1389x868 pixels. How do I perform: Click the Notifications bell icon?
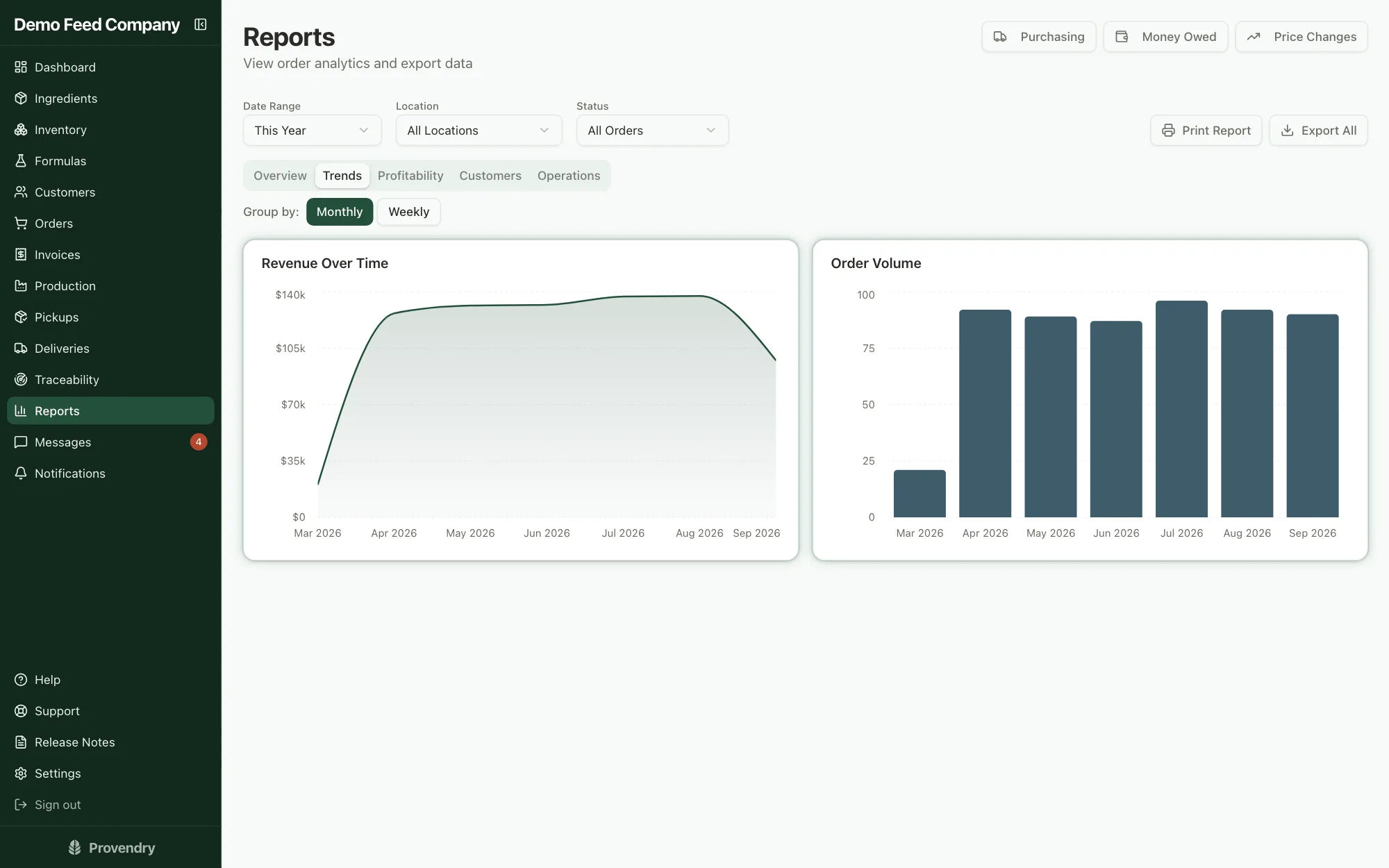(21, 474)
